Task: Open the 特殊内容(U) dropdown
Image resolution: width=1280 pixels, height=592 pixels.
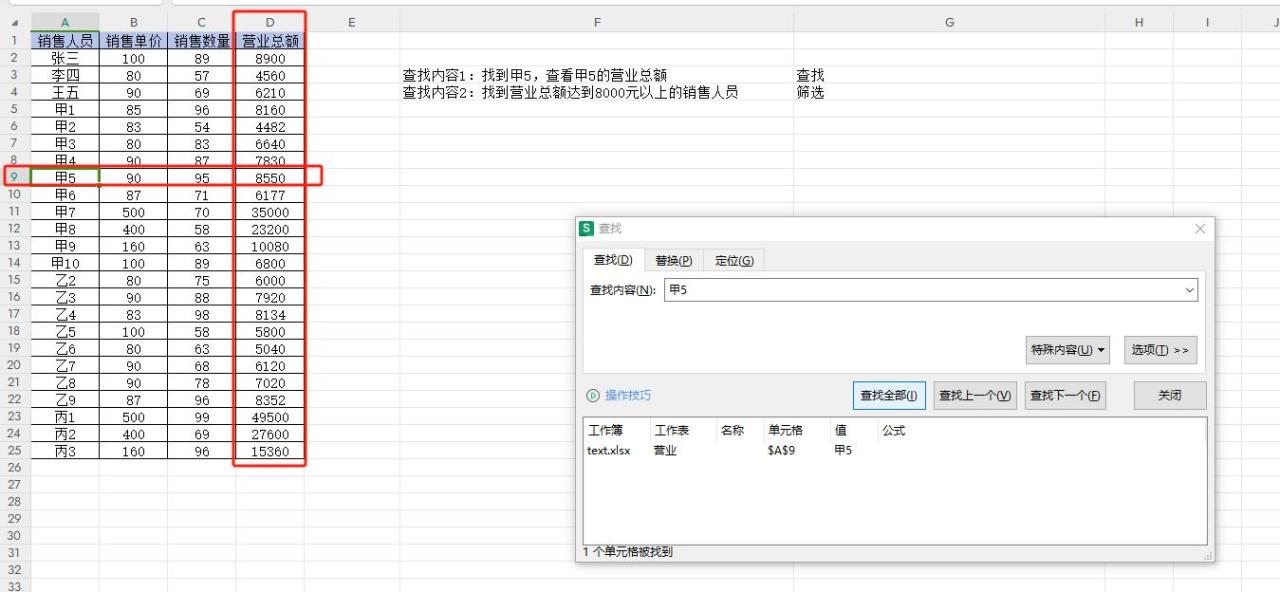Action: (1069, 350)
